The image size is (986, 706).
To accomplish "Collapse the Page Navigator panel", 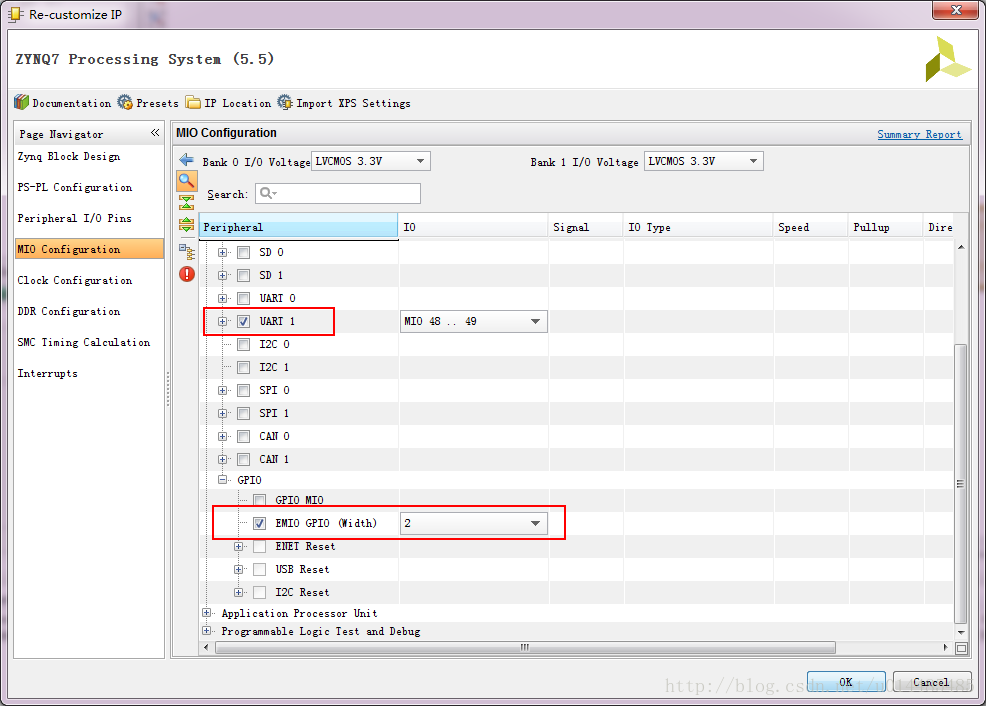I will pyautogui.click(x=155, y=133).
